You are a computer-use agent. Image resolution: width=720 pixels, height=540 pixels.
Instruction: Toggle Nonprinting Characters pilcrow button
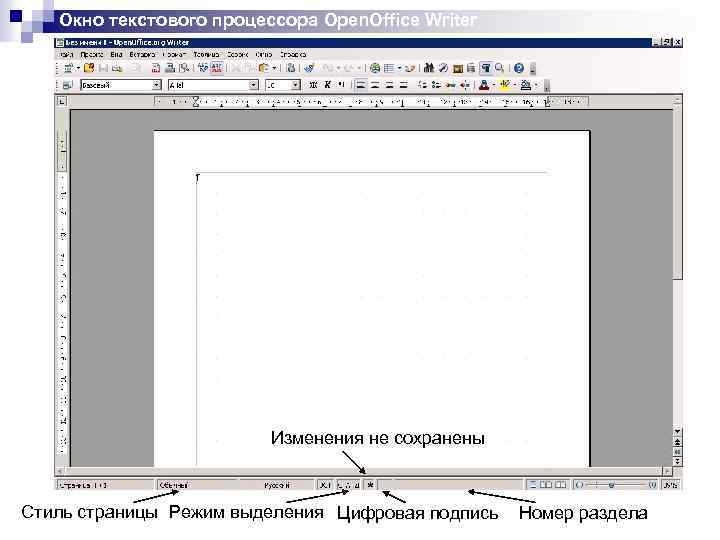click(x=485, y=69)
